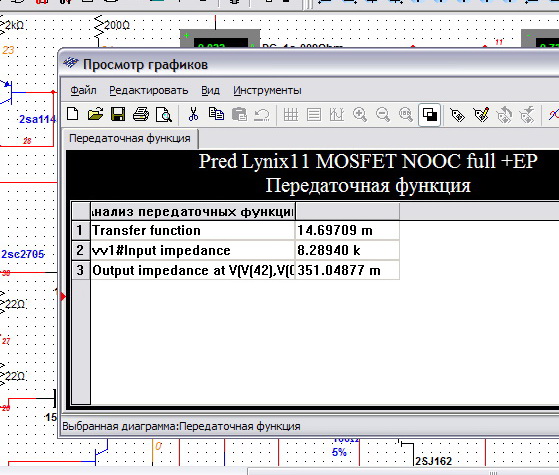The height and width of the screenshot is (475, 559).
Task: Cut selection with the scissors icon
Action: tap(193, 114)
